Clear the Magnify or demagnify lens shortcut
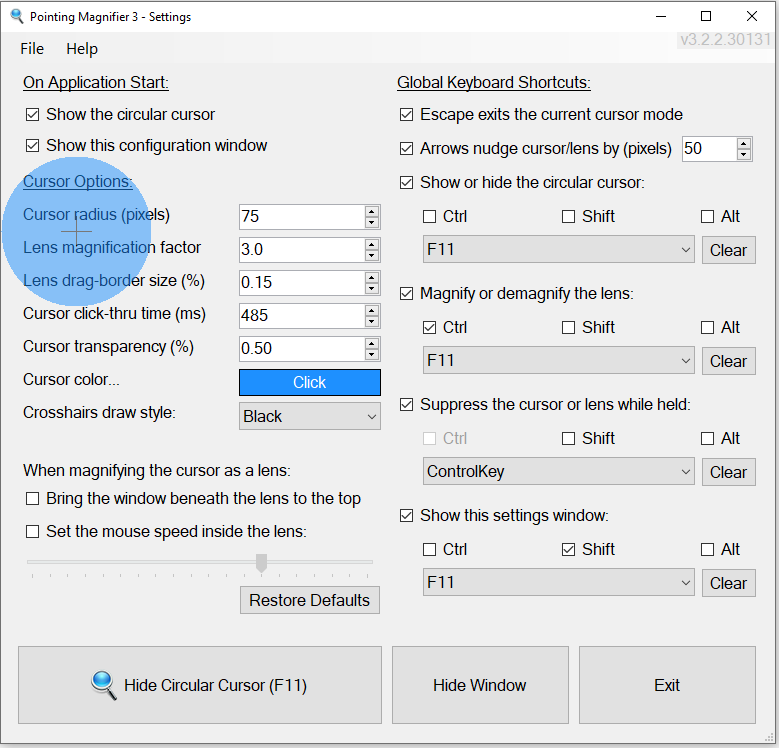Screen dimensions: 779x748 pos(728,361)
